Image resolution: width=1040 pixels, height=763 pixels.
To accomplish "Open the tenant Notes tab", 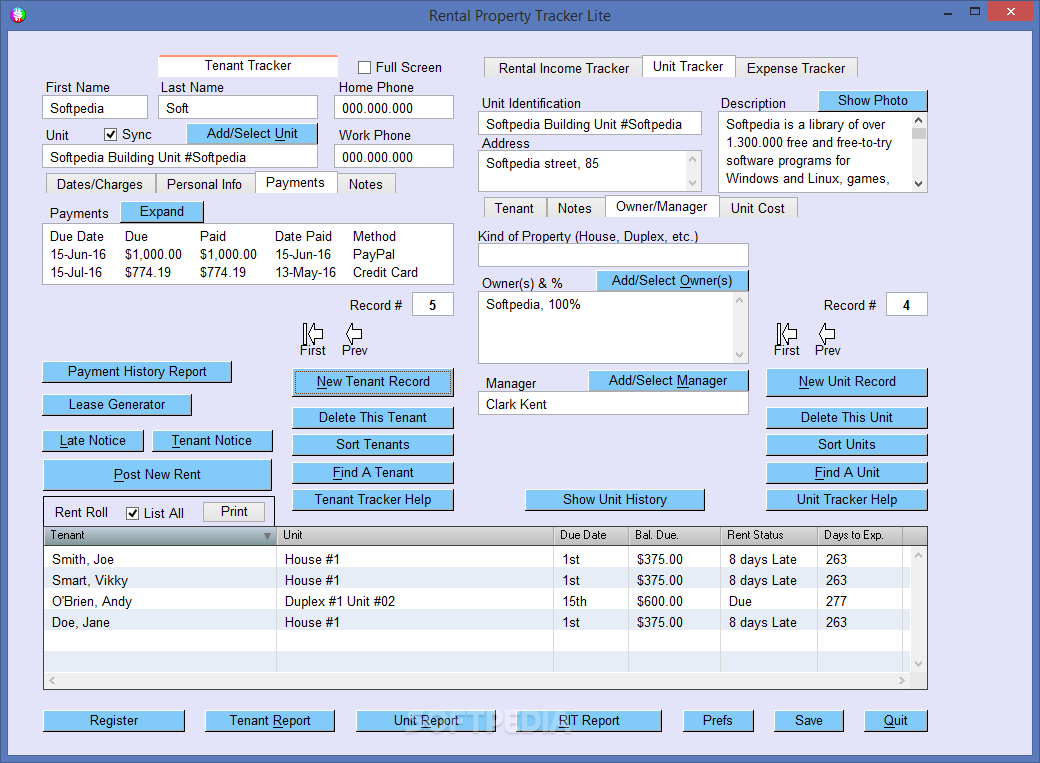I will 365,184.
